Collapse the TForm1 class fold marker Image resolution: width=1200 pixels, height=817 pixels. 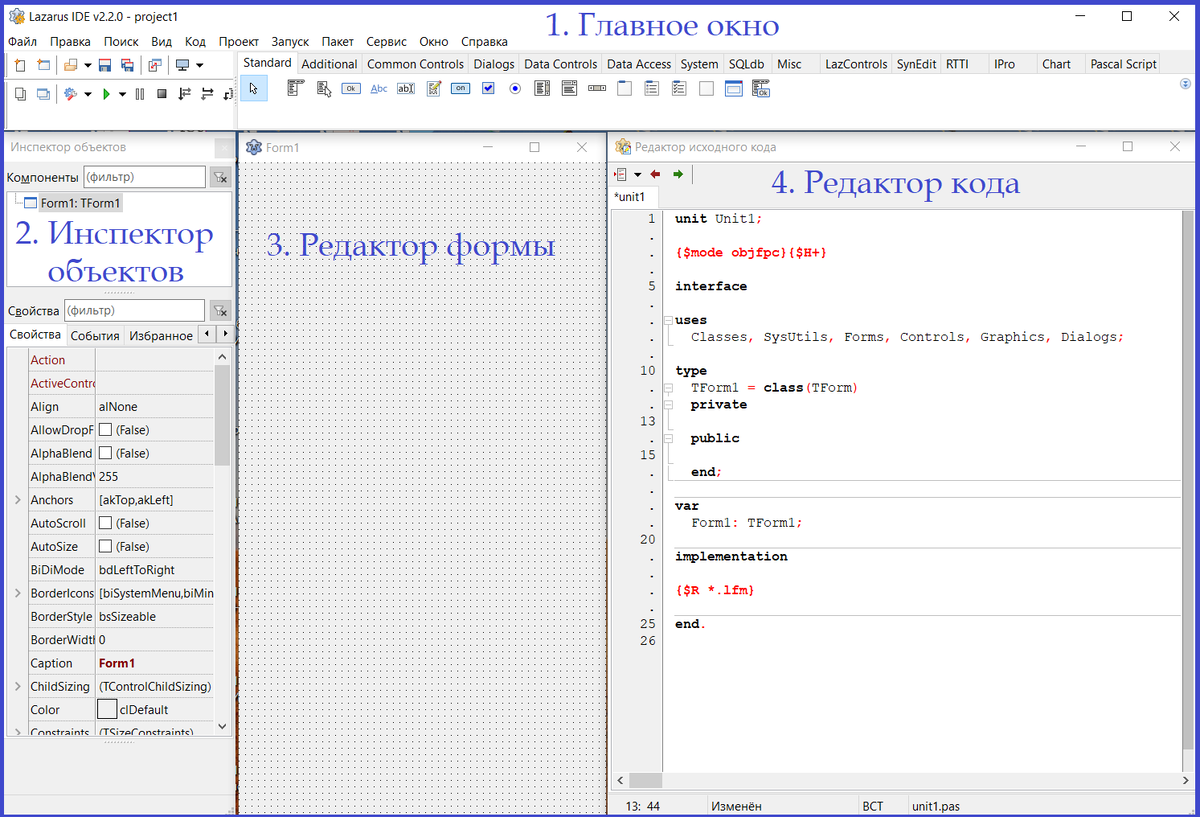667,388
